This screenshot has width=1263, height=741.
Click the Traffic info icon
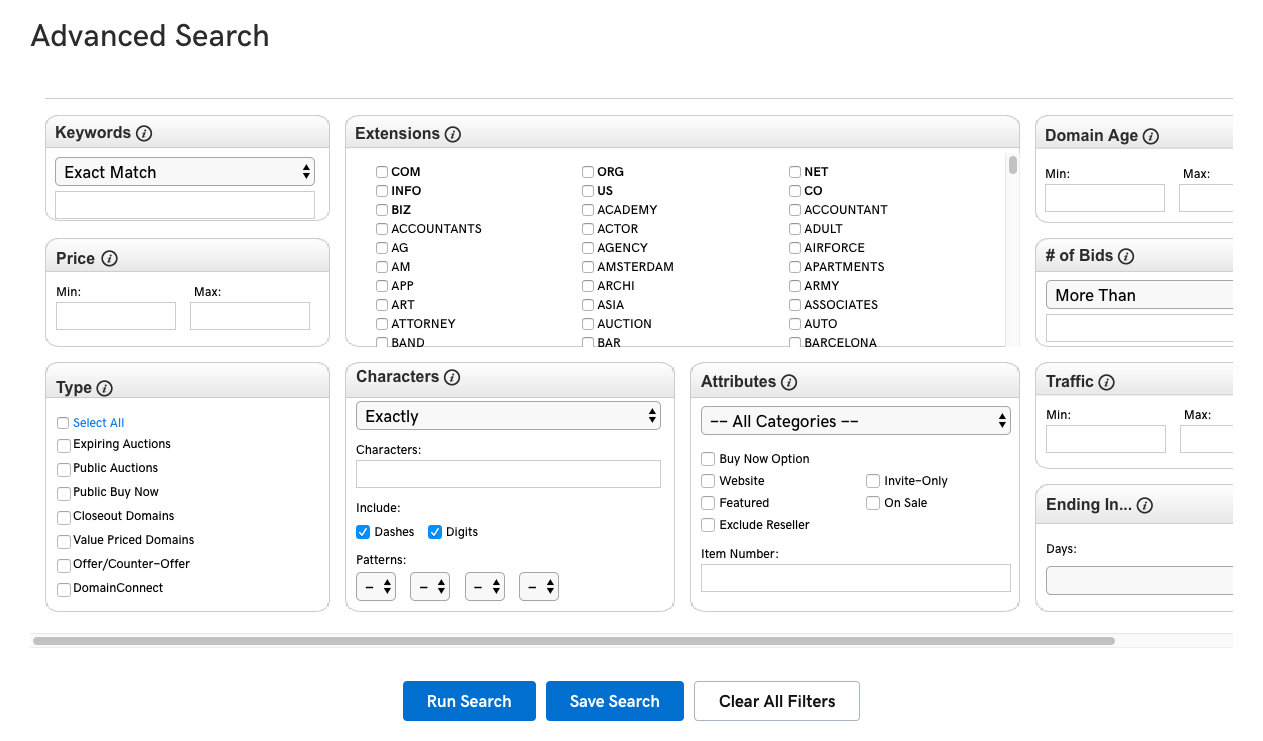(x=1106, y=382)
